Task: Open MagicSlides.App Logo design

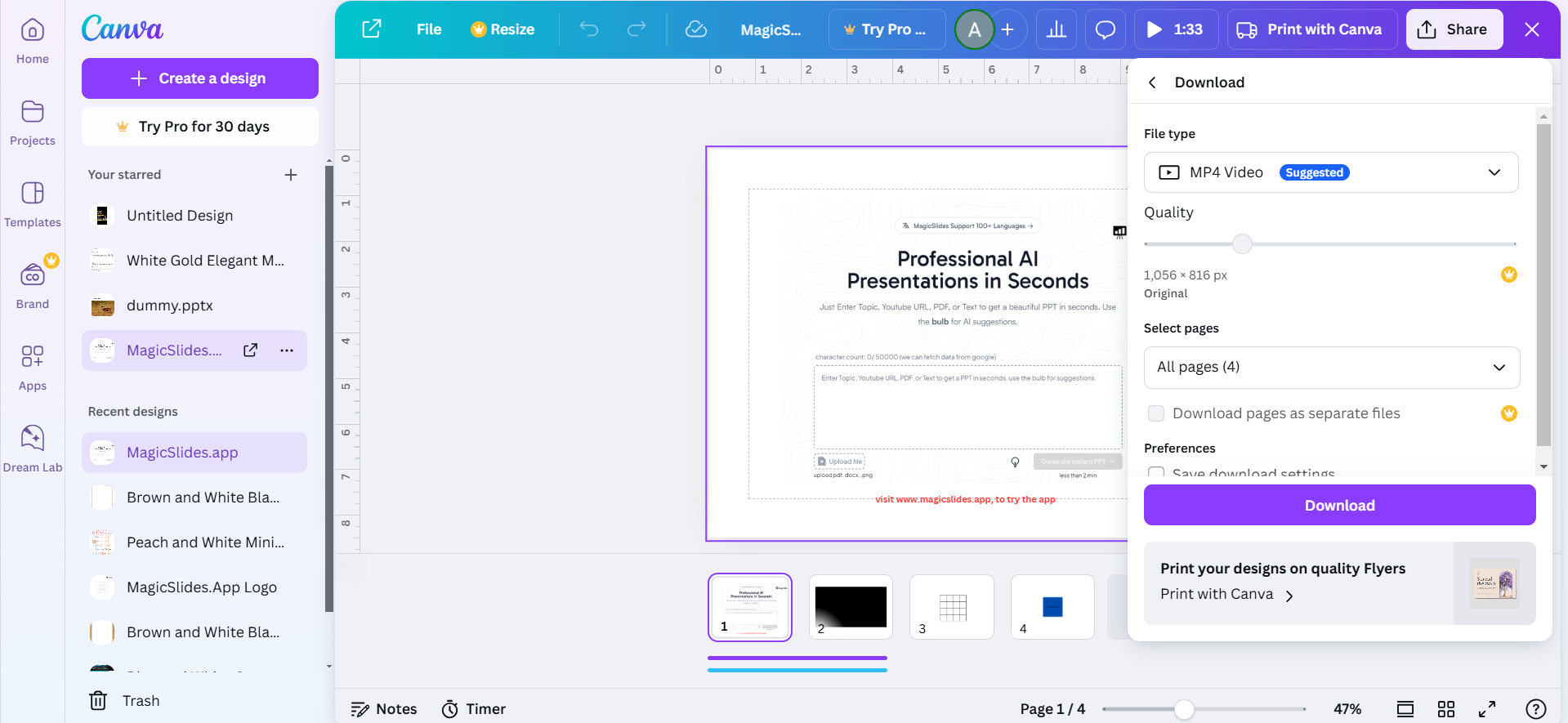Action: [194, 587]
